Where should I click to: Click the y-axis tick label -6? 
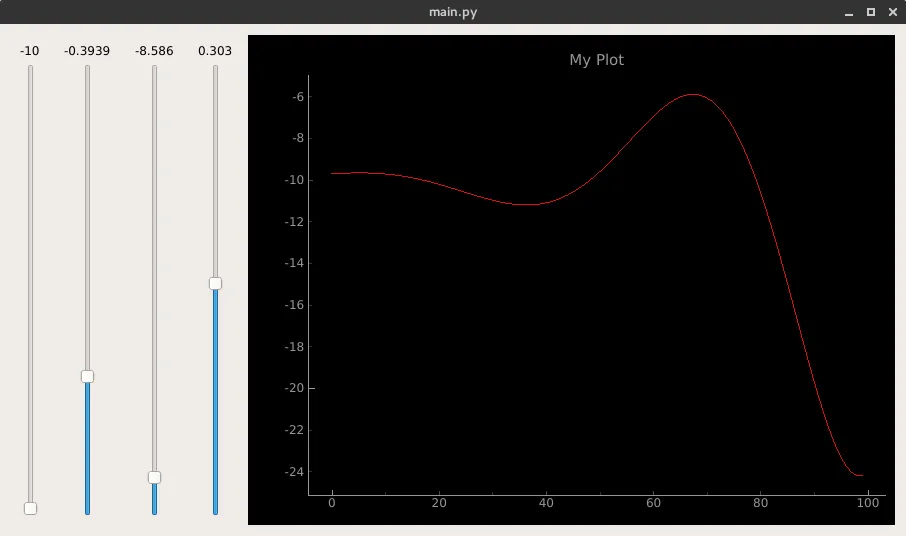point(298,96)
